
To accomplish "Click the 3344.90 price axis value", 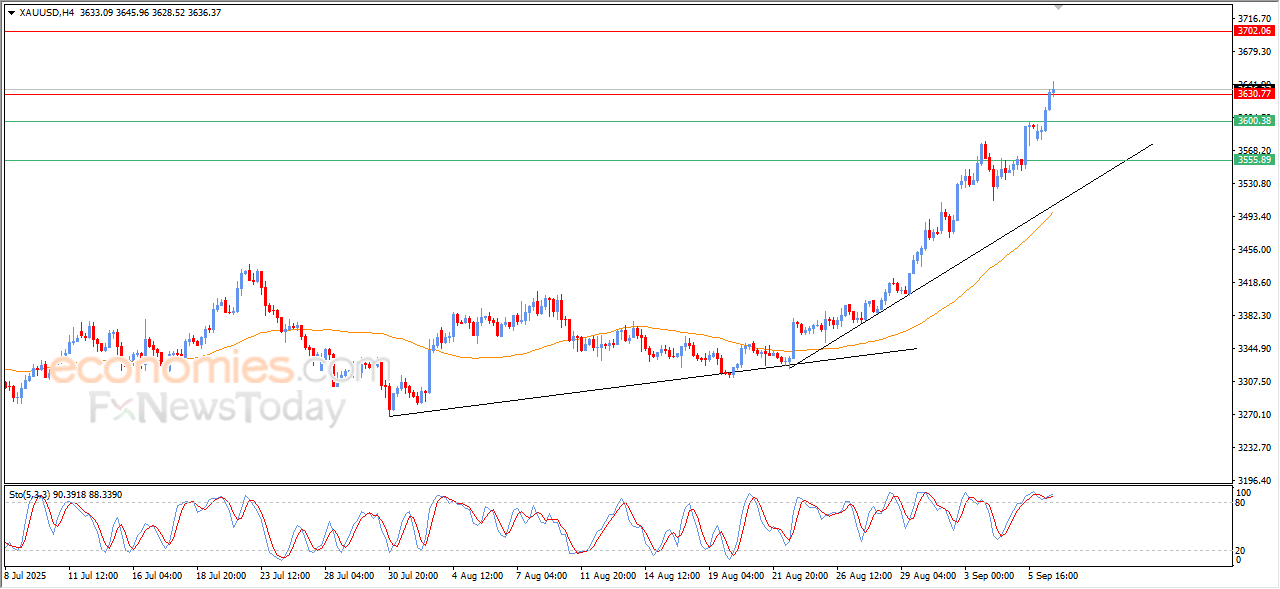I will pos(1254,349).
